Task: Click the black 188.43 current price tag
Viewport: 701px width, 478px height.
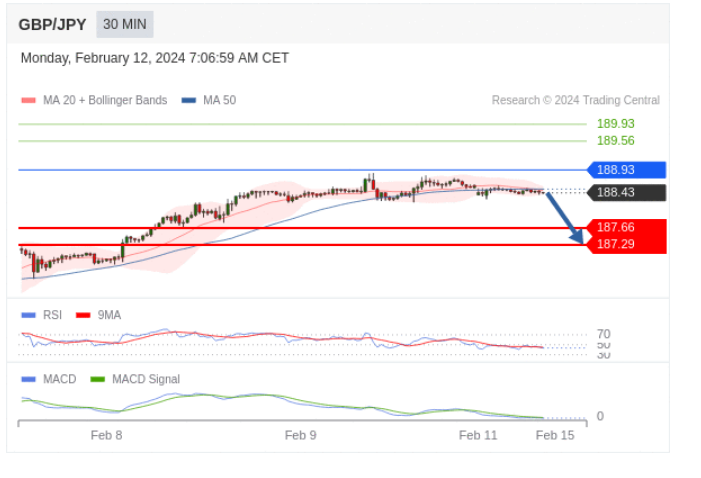Action: coord(627,192)
